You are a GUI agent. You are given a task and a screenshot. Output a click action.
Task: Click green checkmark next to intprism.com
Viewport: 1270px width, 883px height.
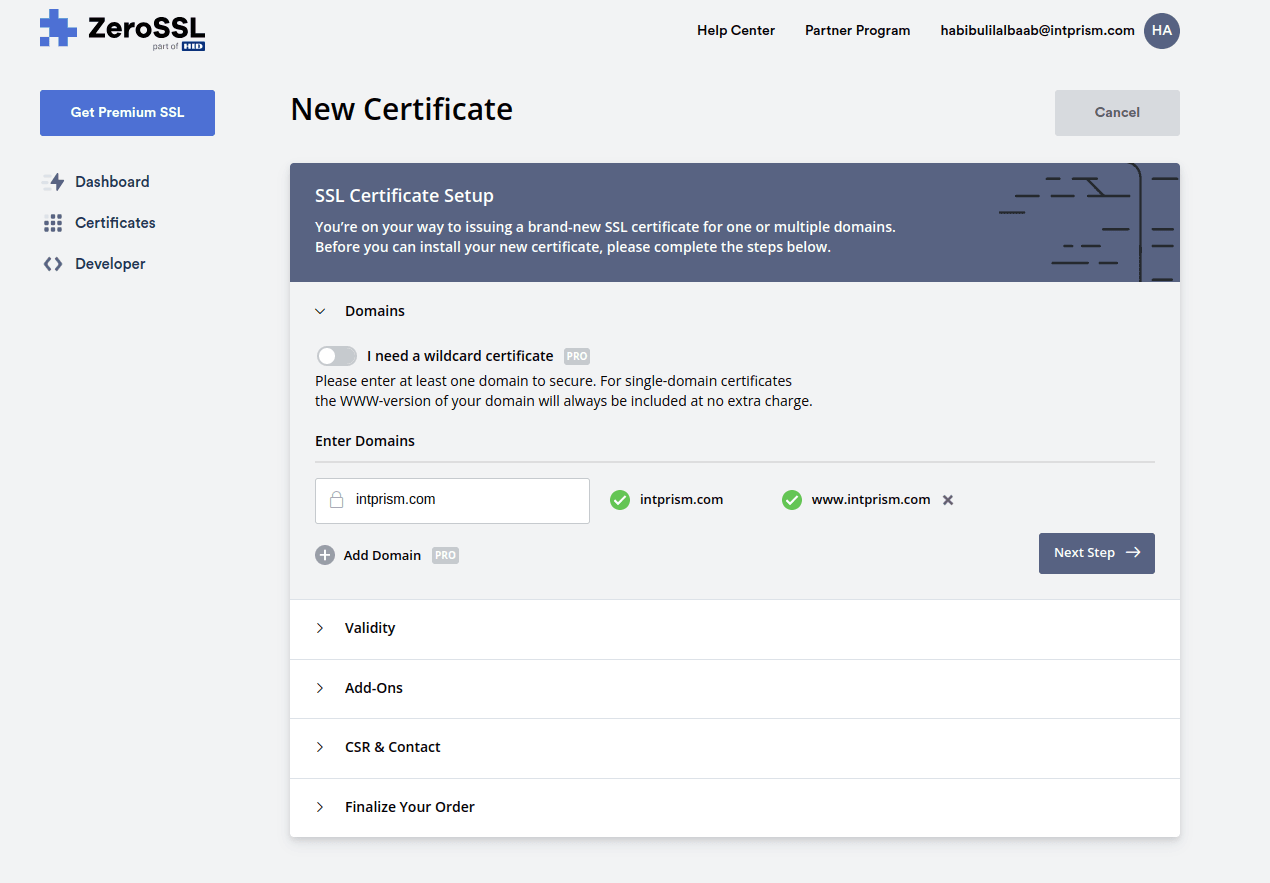620,500
